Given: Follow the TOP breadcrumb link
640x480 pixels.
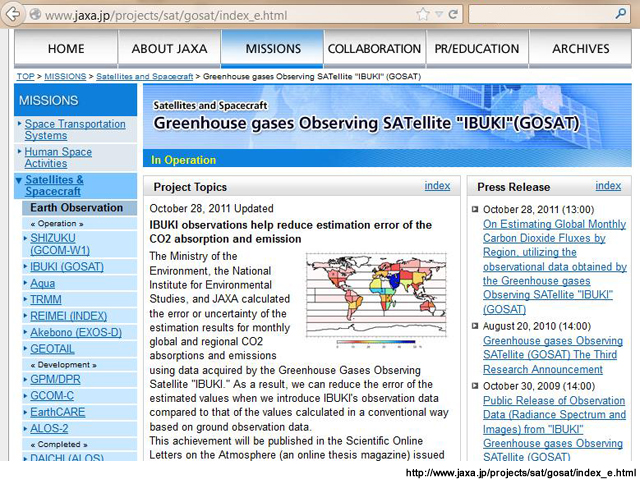Looking at the screenshot, I should click(25, 76).
